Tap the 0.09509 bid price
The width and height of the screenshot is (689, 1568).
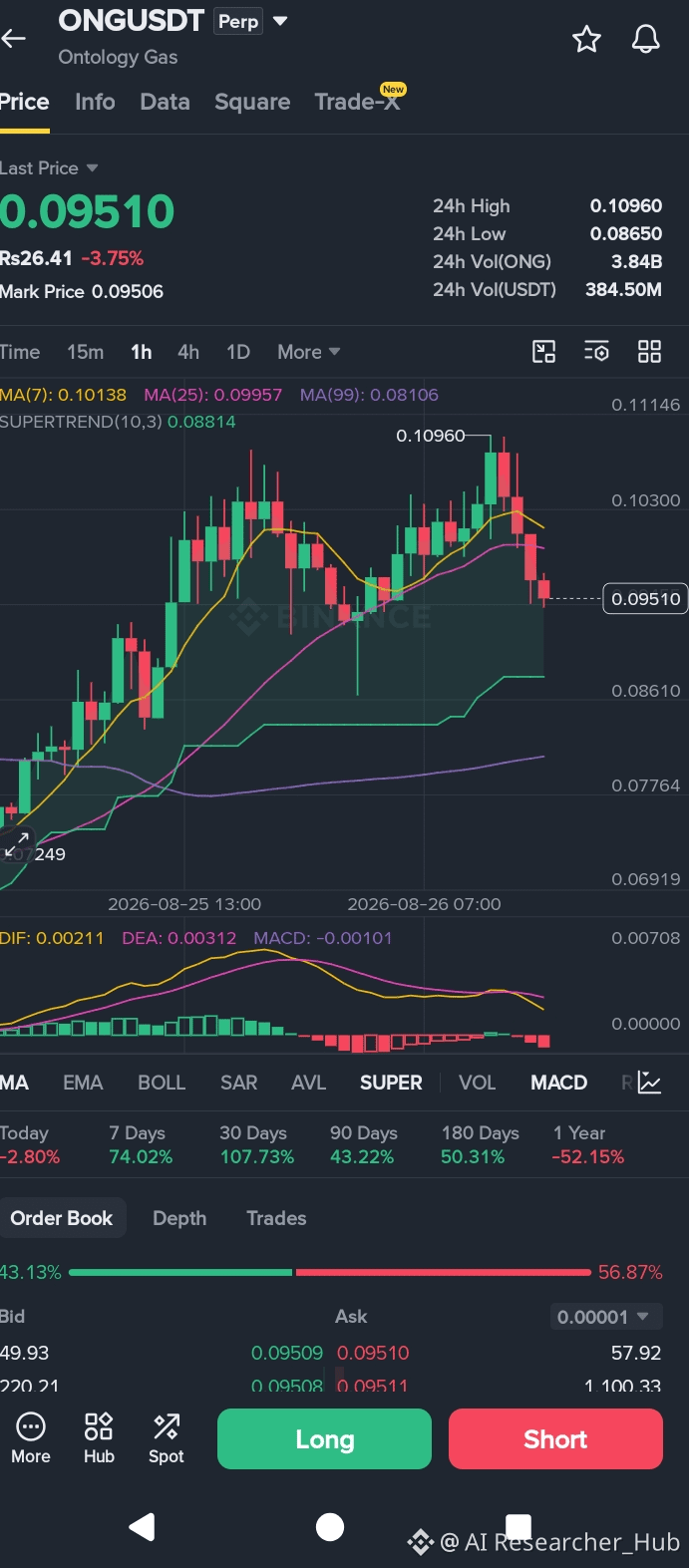coord(287,1353)
